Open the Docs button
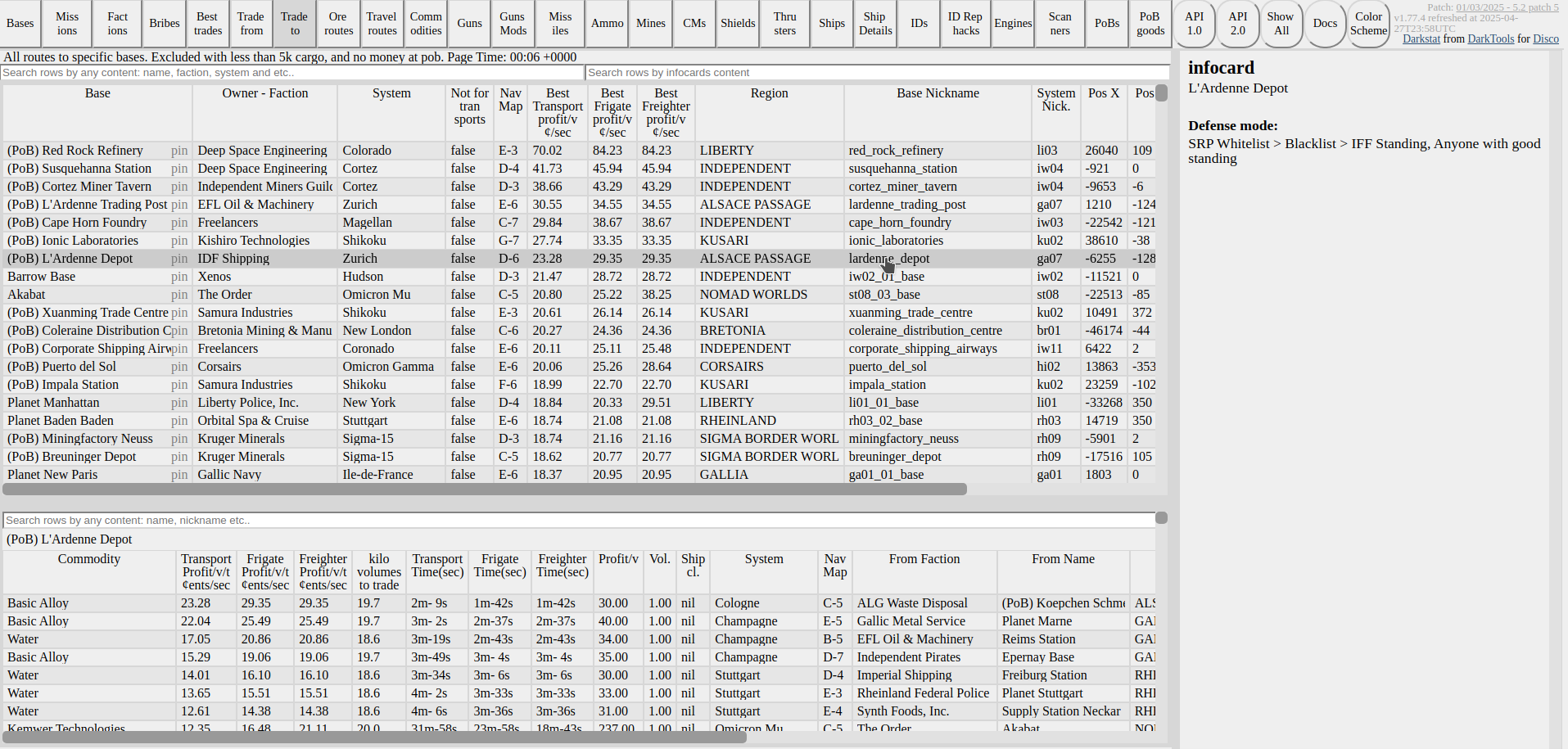 tap(1325, 24)
